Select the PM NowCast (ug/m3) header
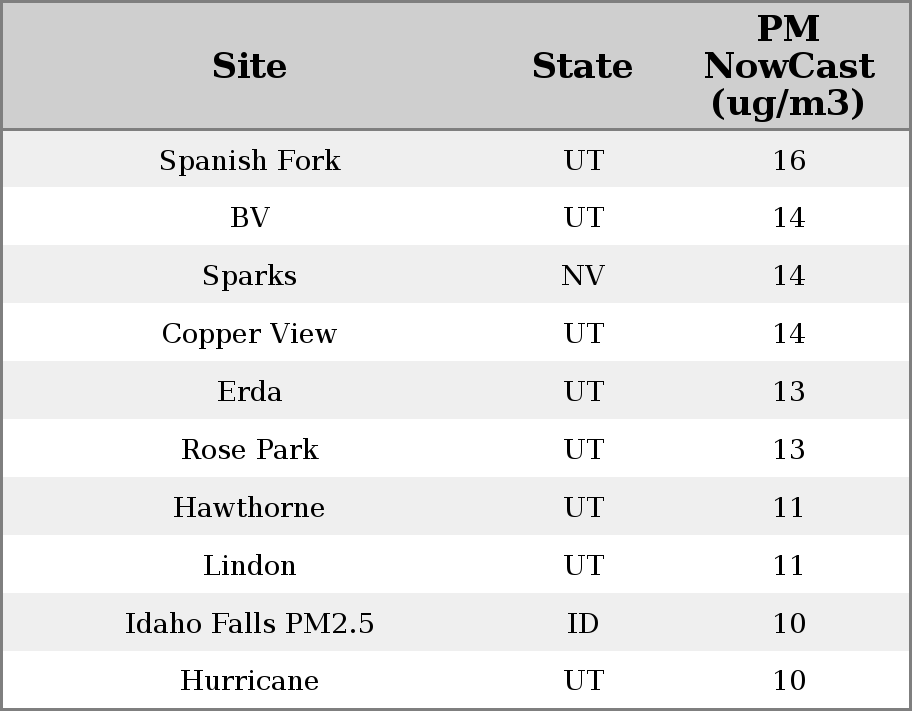 click(x=788, y=66)
